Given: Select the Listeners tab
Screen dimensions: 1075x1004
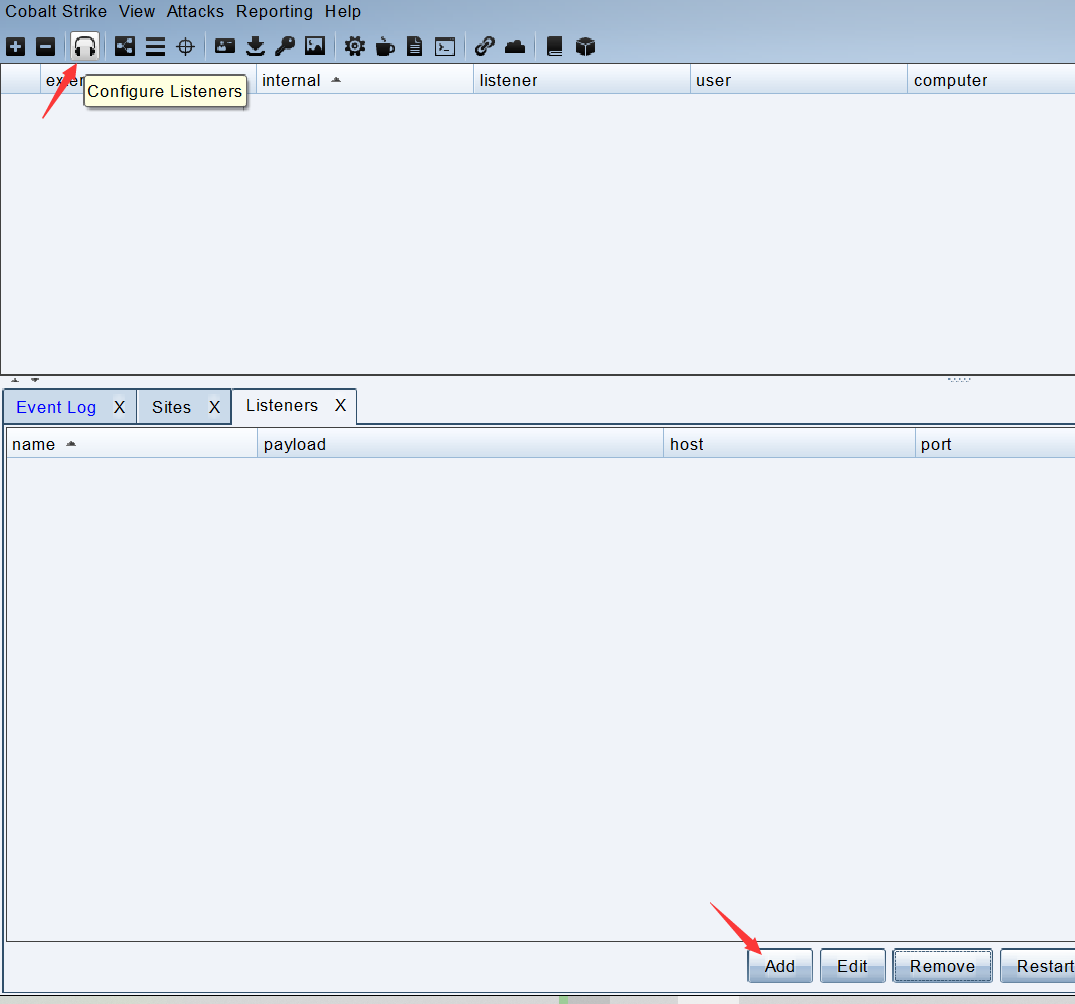Looking at the screenshot, I should (282, 405).
